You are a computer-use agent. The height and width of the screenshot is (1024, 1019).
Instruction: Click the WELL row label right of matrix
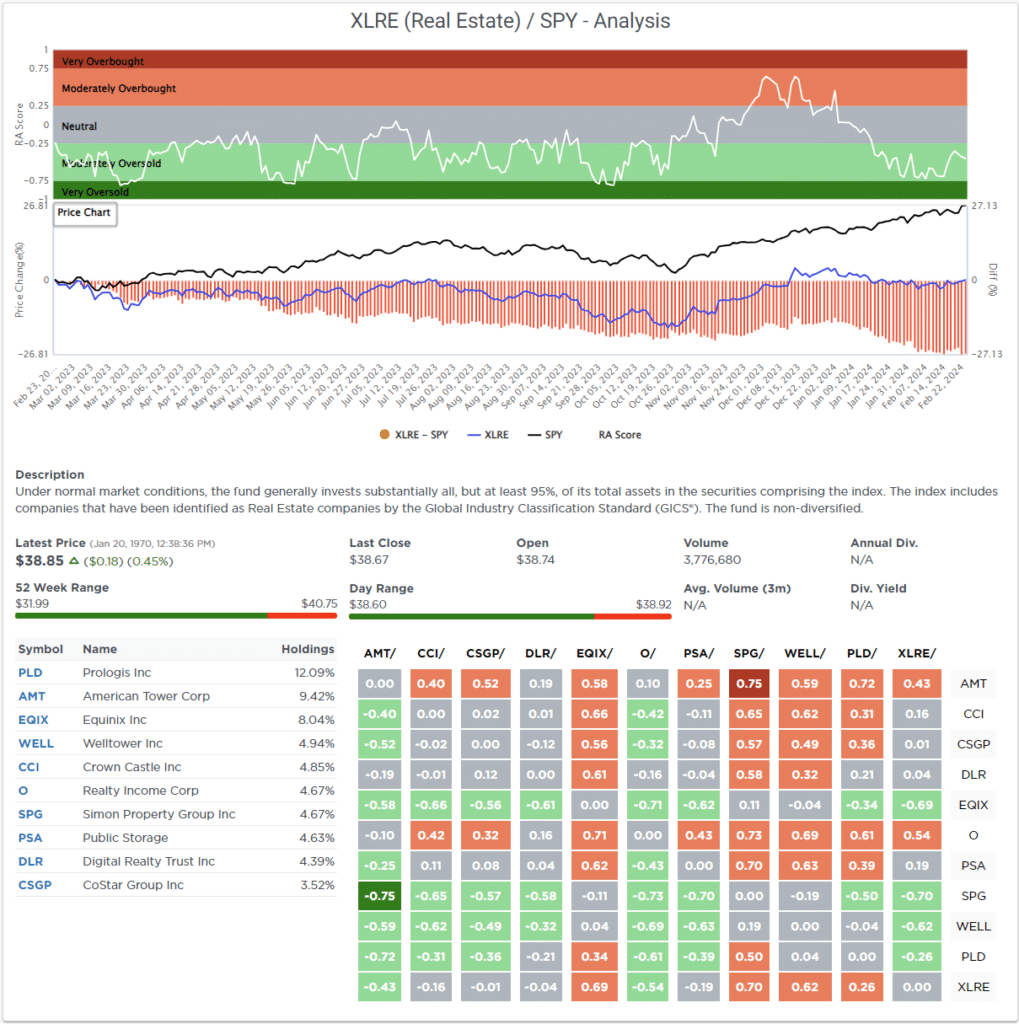point(973,926)
